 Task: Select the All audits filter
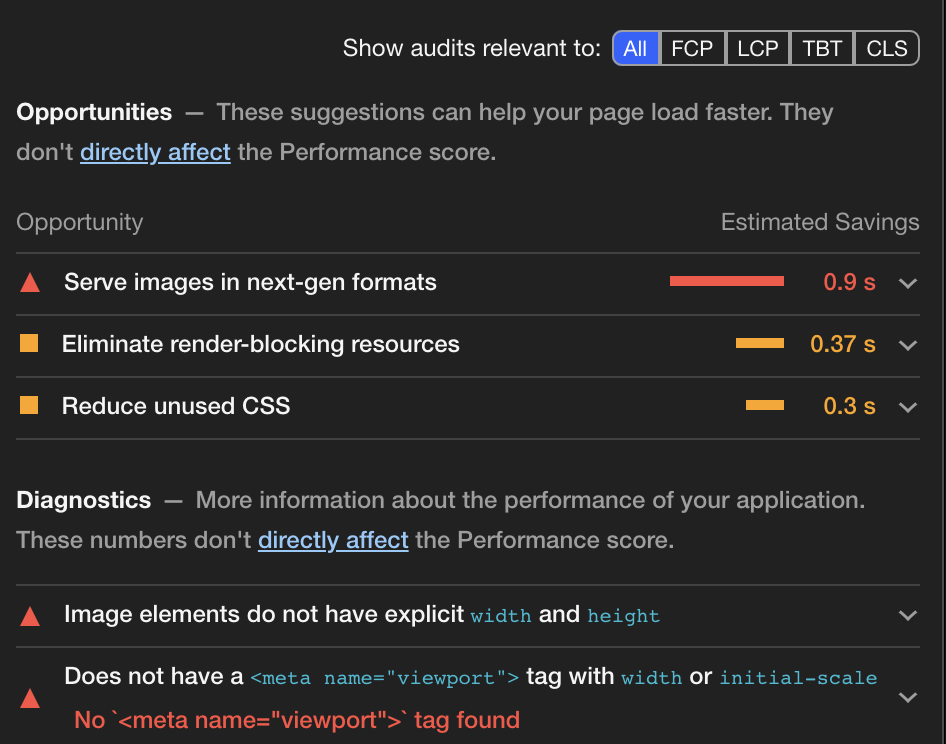tap(635, 48)
